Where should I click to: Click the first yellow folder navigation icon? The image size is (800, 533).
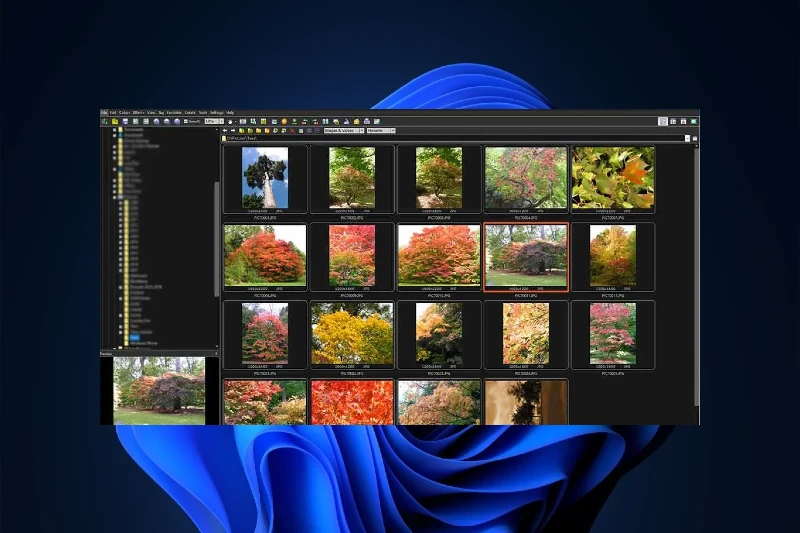click(241, 131)
